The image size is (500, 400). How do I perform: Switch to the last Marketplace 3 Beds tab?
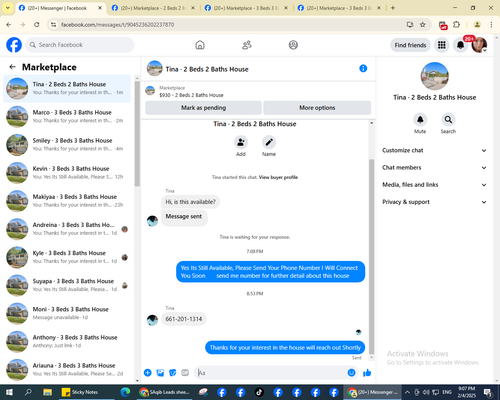click(339, 8)
